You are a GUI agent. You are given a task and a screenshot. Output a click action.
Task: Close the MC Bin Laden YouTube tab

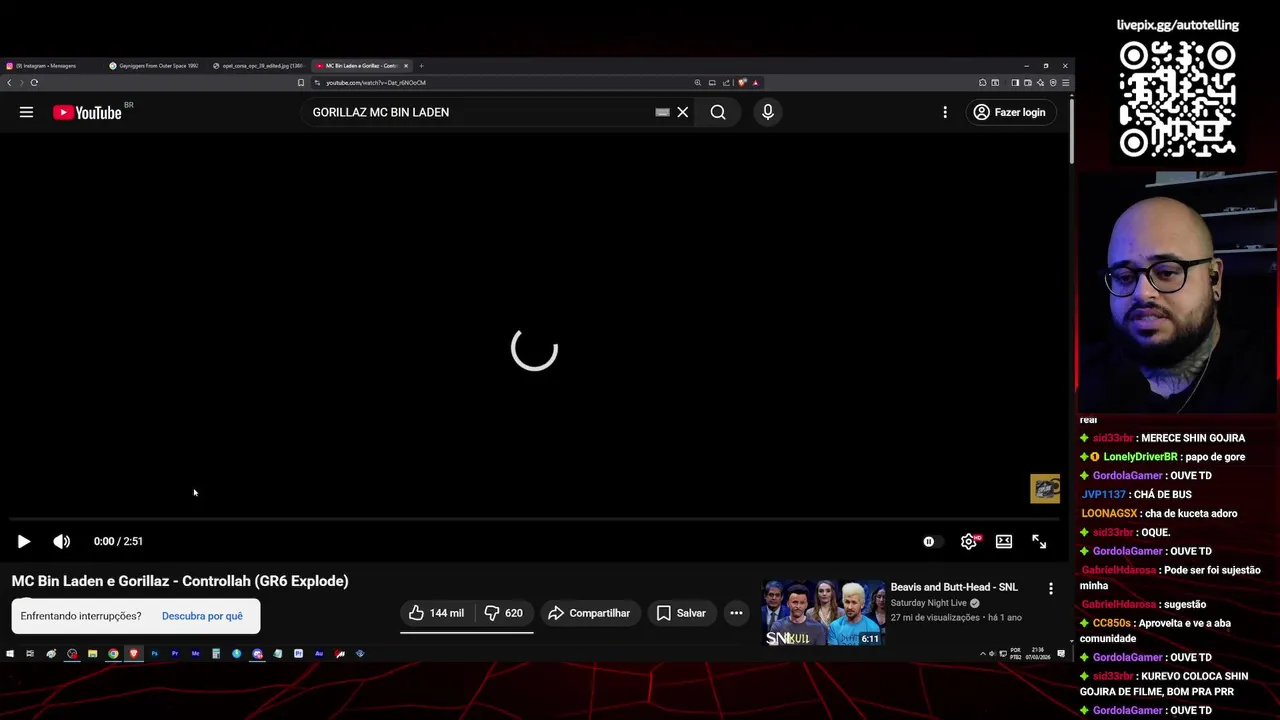(406, 66)
